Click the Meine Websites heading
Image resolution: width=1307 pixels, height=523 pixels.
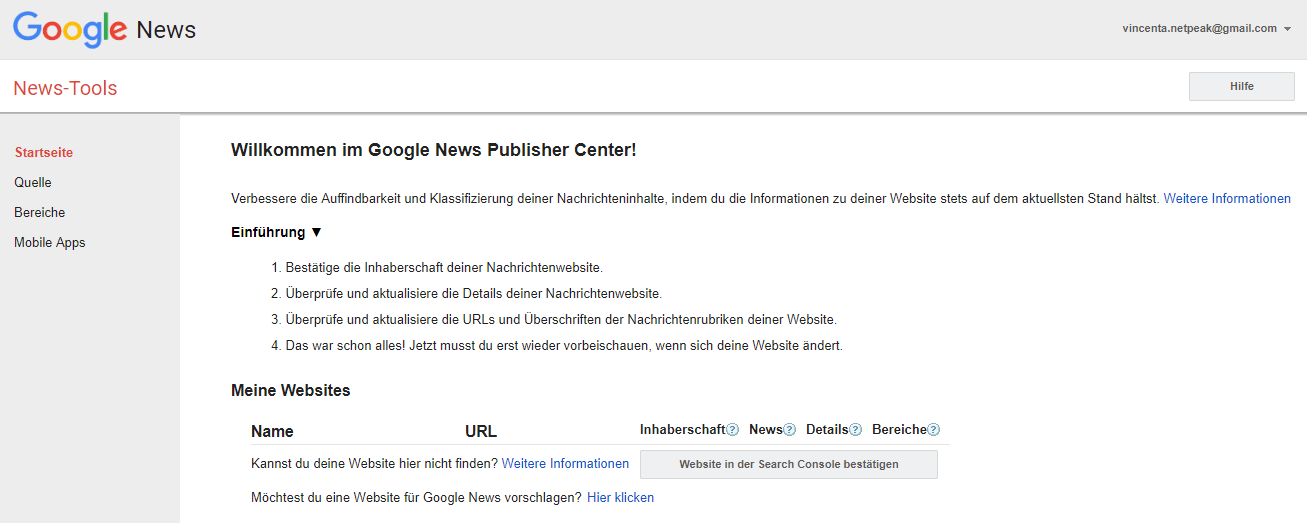click(x=291, y=391)
